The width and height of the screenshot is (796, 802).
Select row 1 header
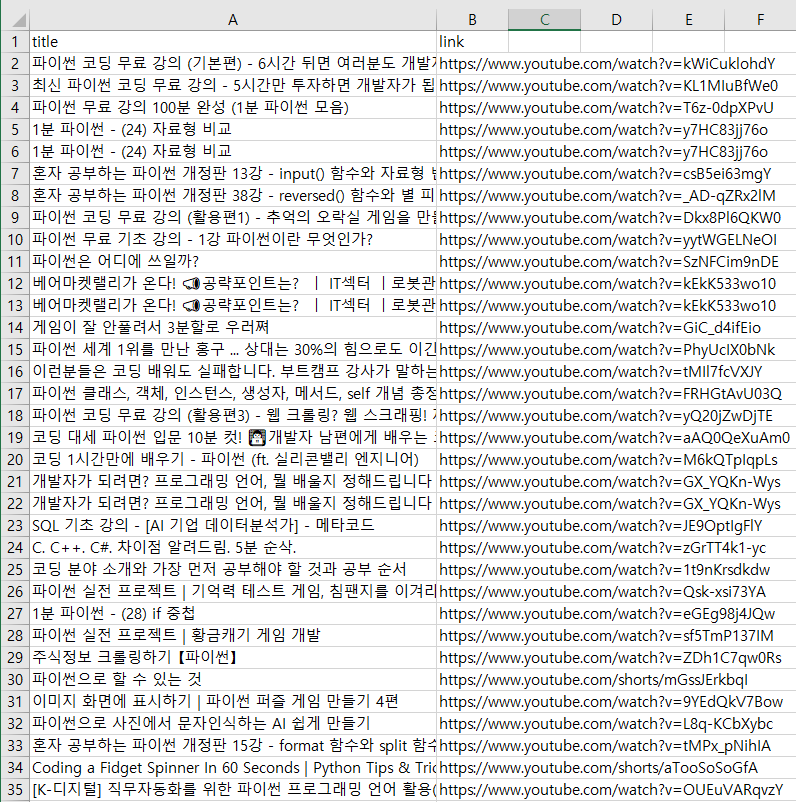point(15,41)
